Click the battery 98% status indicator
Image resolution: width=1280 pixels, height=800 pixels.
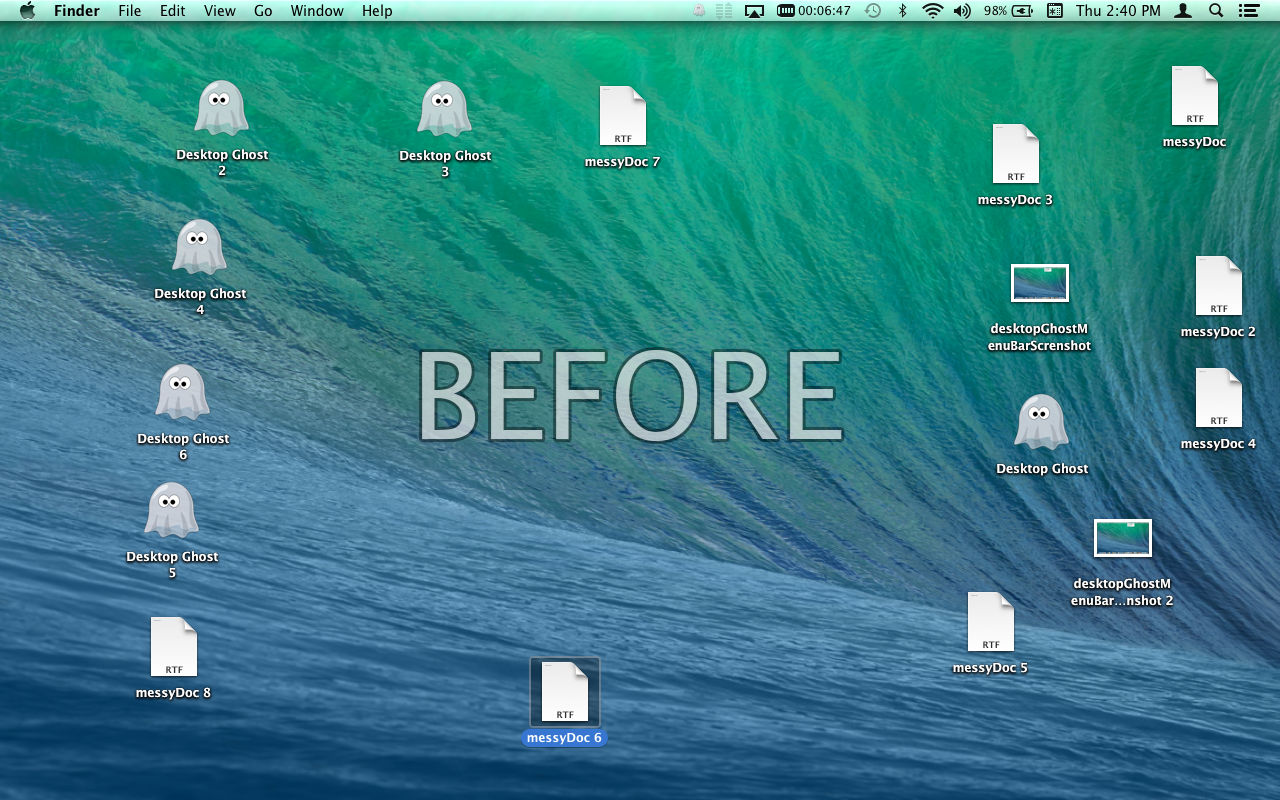click(x=1008, y=11)
